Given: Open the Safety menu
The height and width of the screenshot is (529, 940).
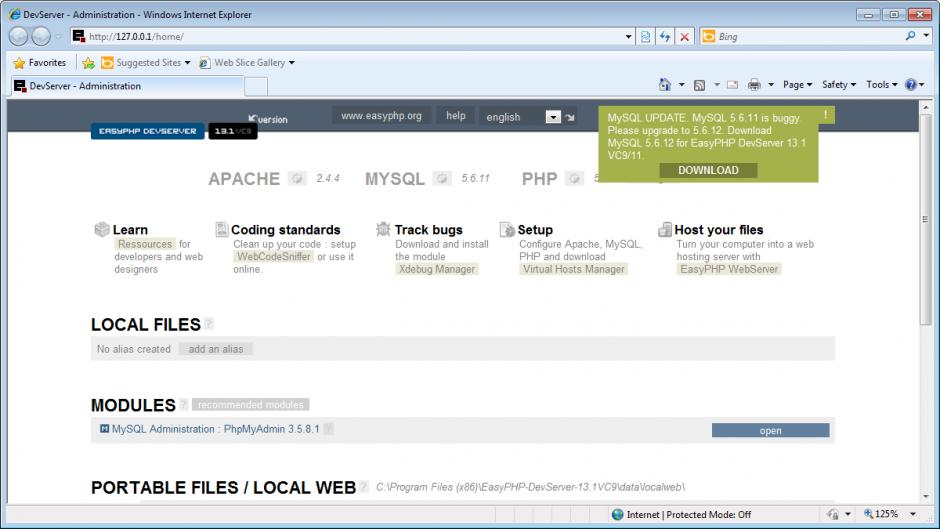Looking at the screenshot, I should click(x=839, y=85).
